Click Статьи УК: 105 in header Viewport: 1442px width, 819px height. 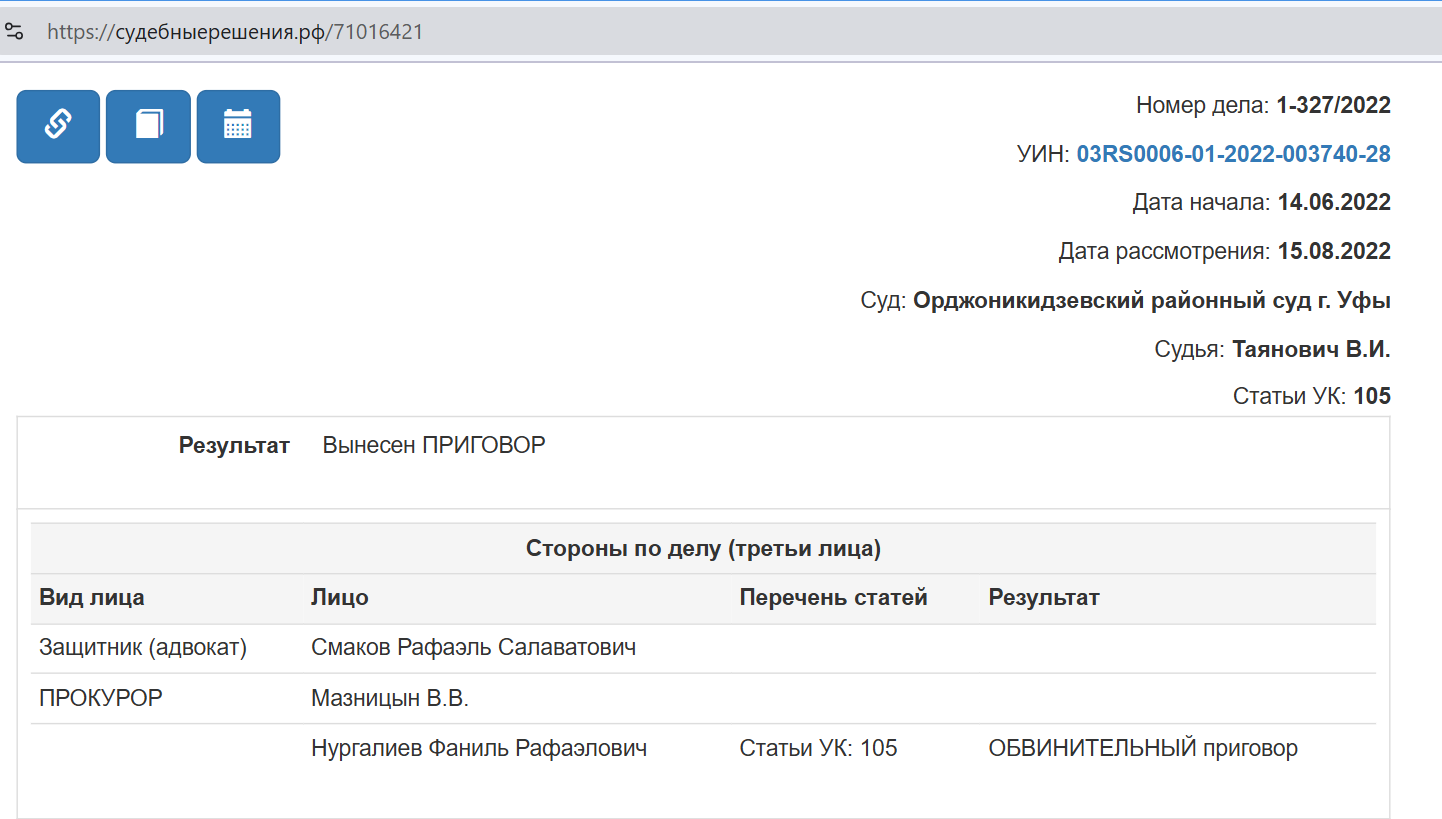click(1312, 397)
